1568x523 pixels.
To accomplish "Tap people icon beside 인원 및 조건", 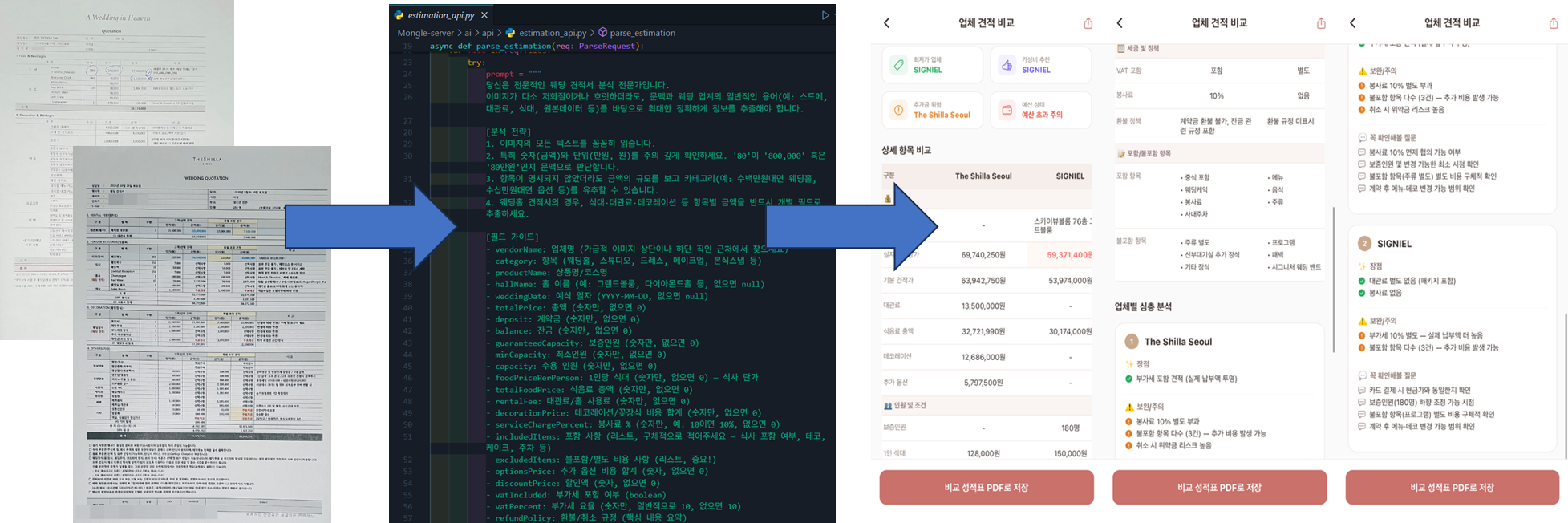I will [x=888, y=406].
